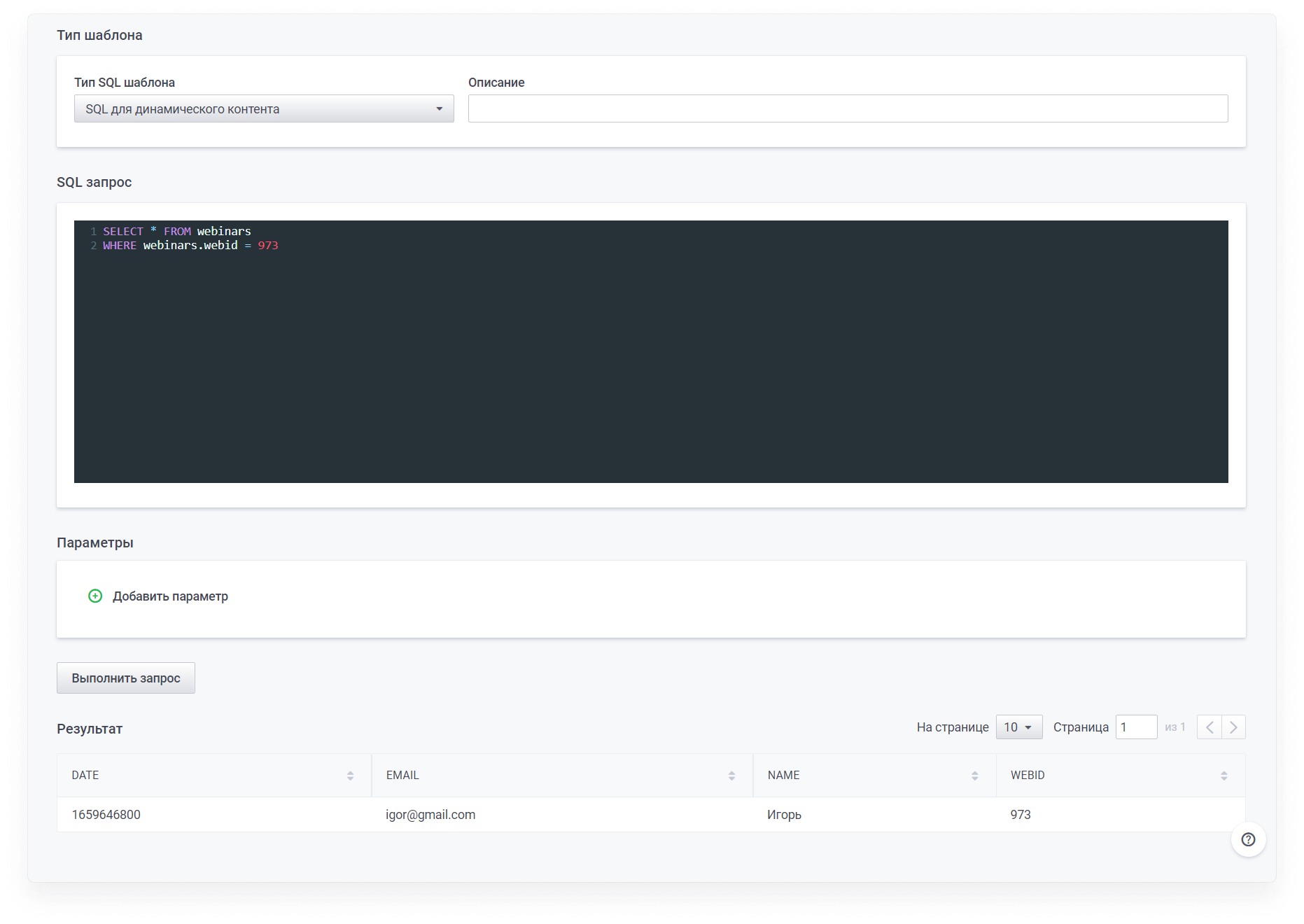
Task: Click the green plus add-parameter icon
Action: (x=95, y=596)
